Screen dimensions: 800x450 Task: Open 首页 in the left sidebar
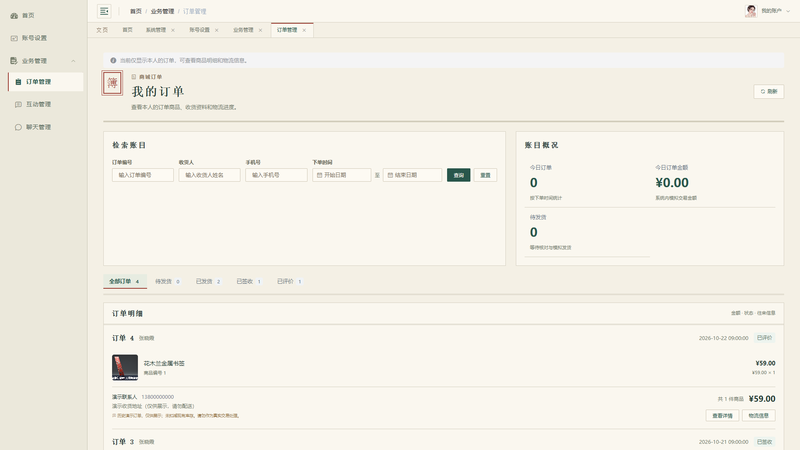coord(22,15)
